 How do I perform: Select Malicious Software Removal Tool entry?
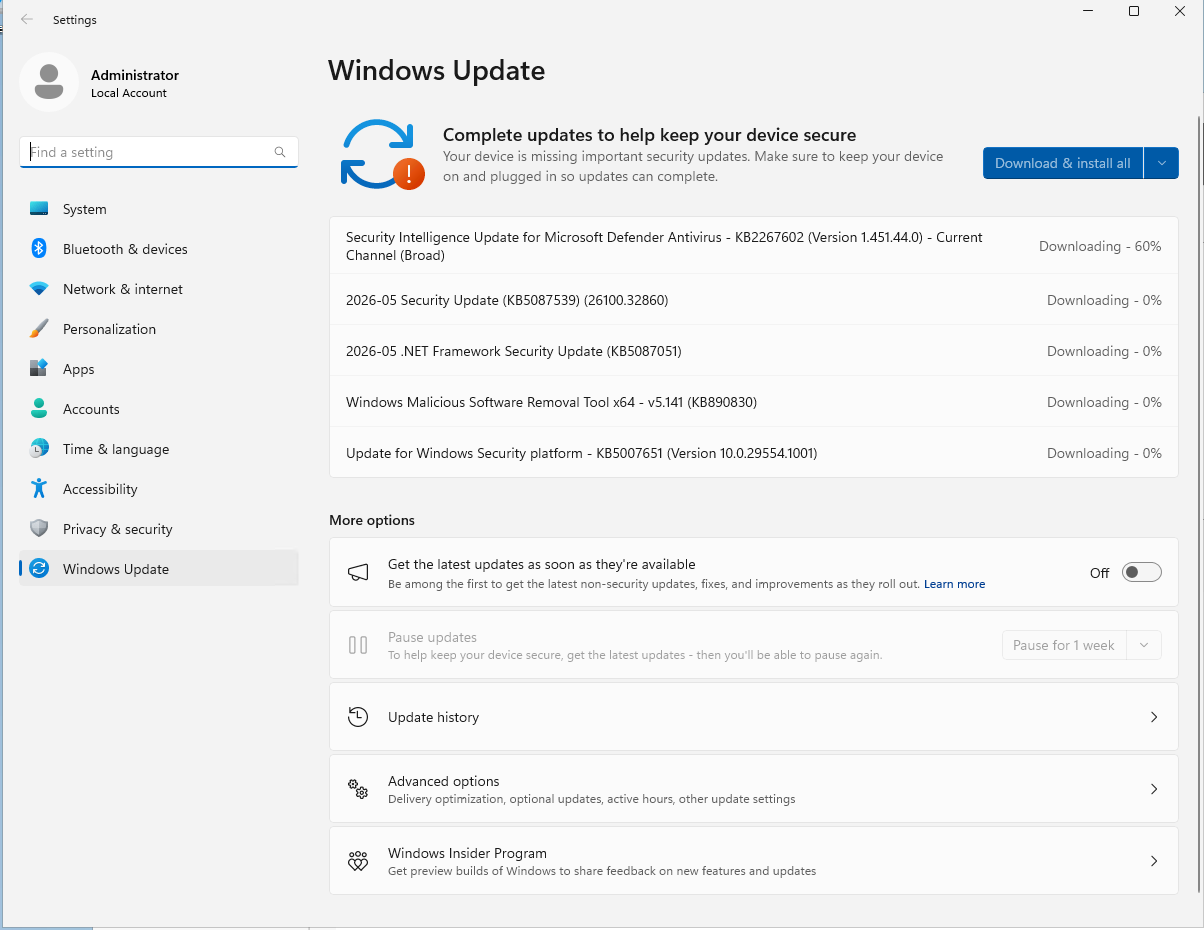tap(754, 402)
